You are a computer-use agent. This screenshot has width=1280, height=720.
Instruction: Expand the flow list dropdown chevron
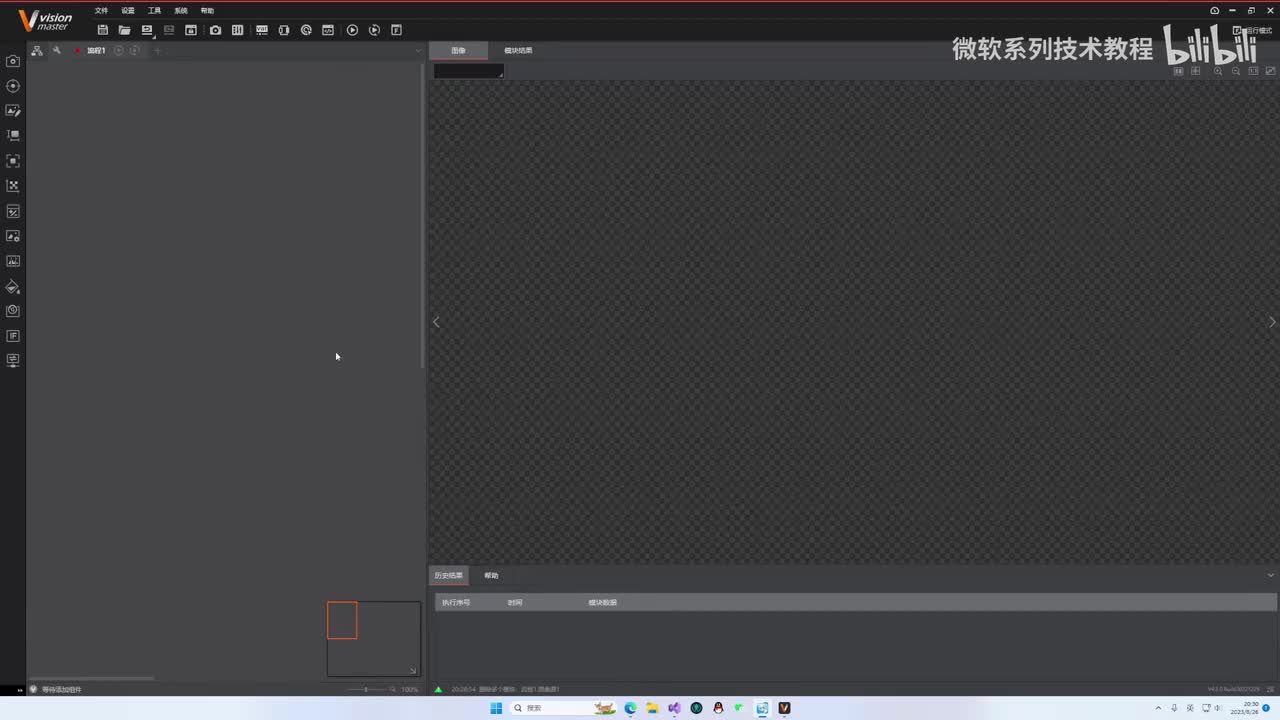pyautogui.click(x=418, y=50)
